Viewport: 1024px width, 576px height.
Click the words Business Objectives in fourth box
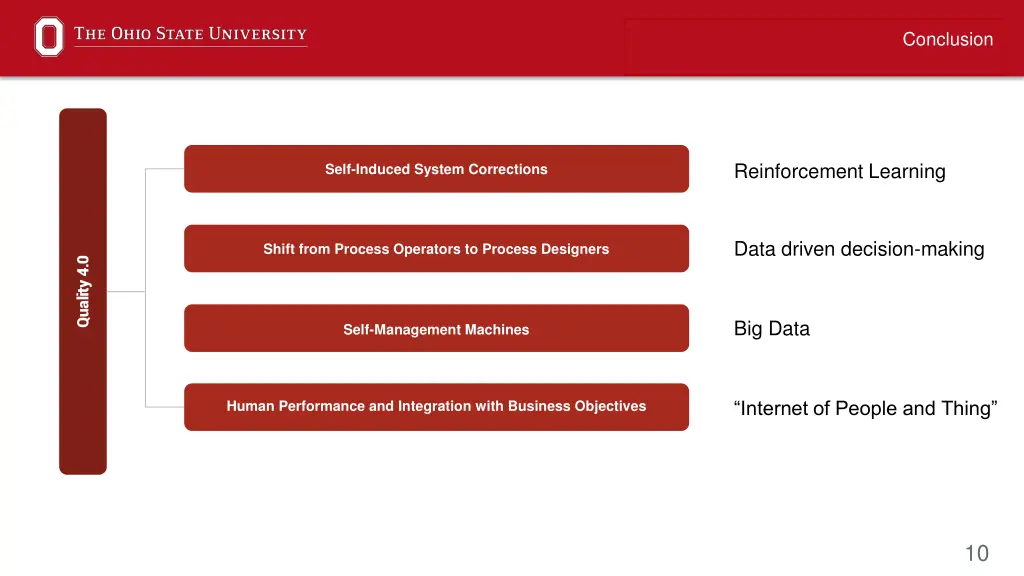click(577, 406)
